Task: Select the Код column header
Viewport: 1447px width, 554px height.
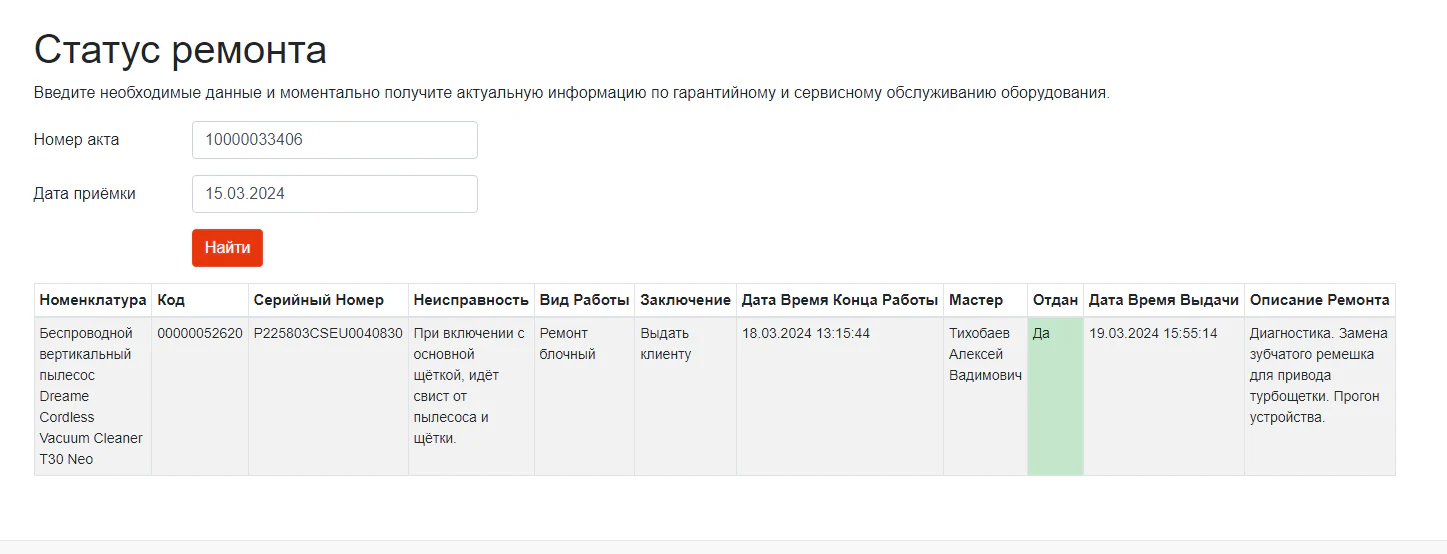Action: 200,300
